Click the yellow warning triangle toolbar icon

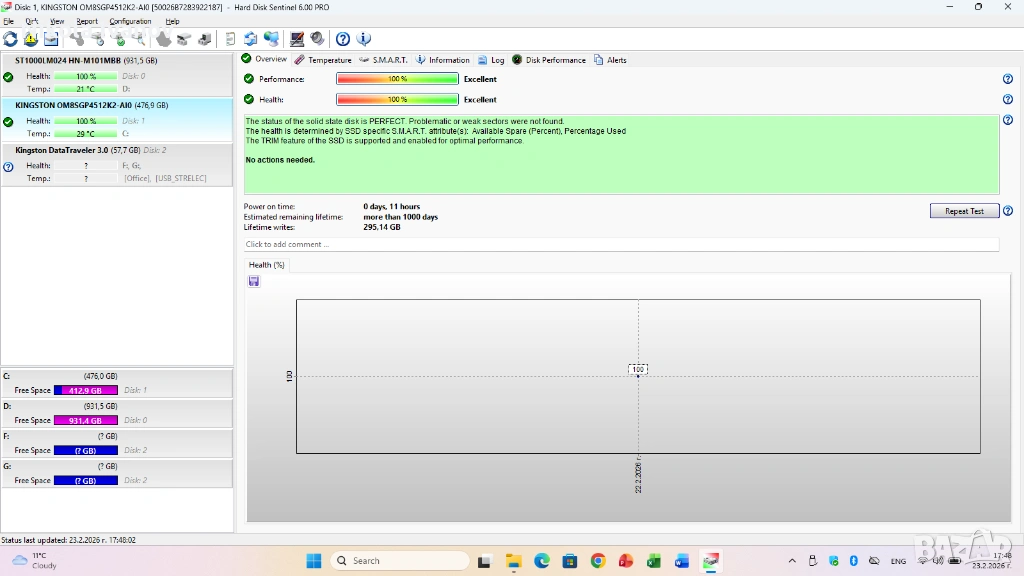[x=30, y=39]
